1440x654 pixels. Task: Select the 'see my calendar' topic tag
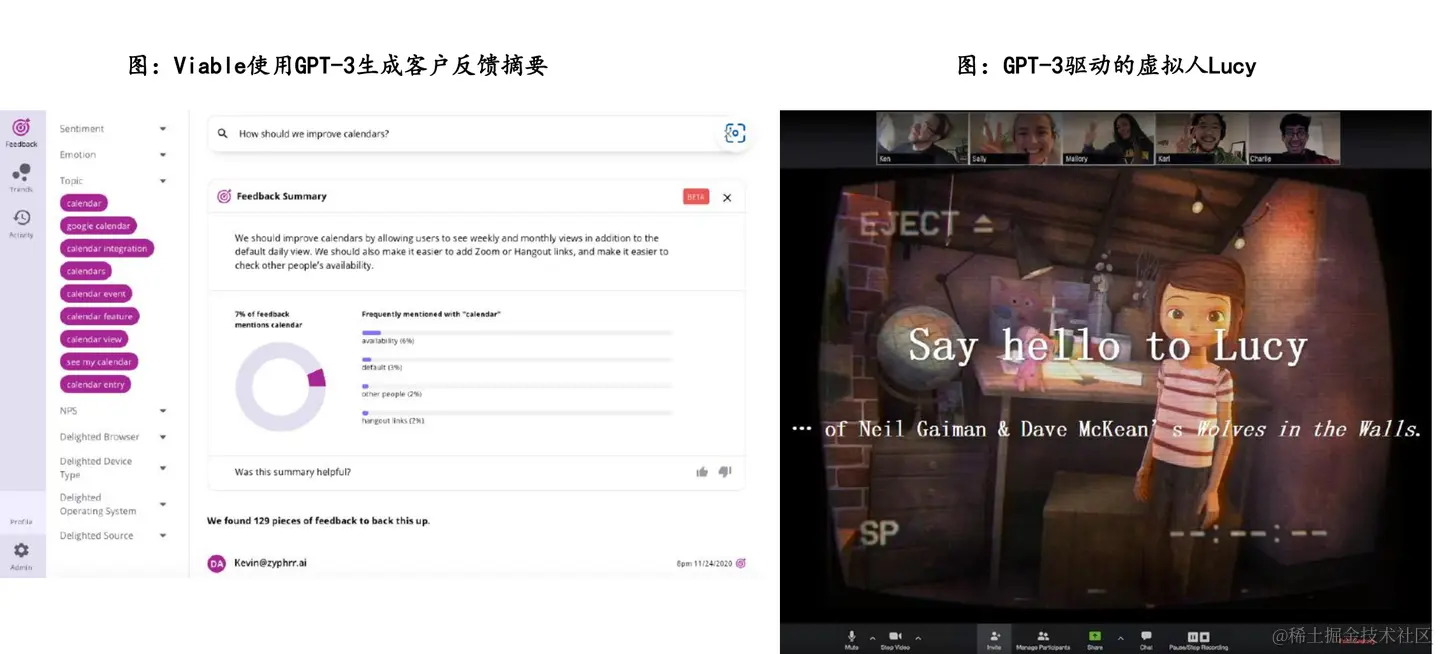(x=99, y=362)
